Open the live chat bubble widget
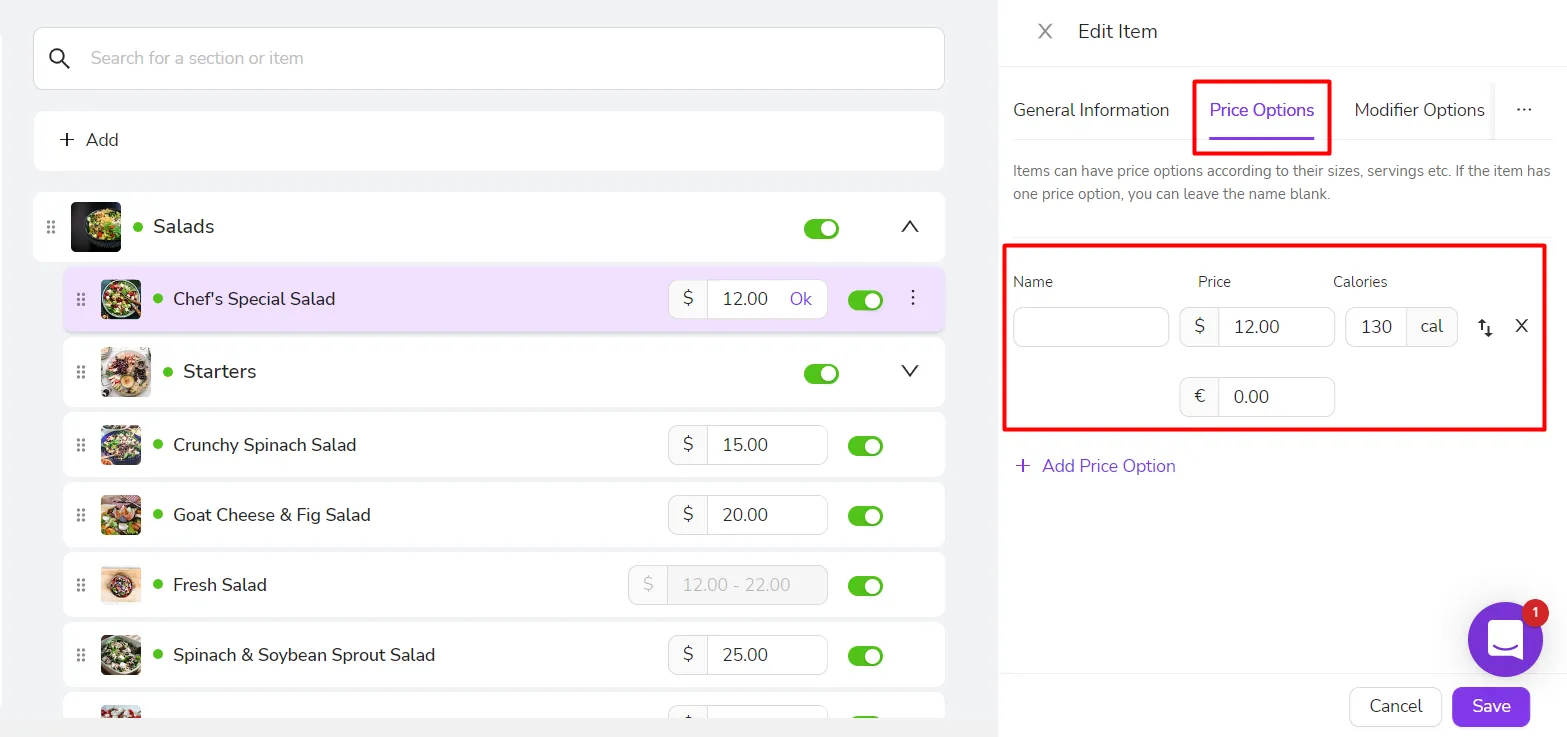This screenshot has height=737, width=1567. click(1505, 639)
